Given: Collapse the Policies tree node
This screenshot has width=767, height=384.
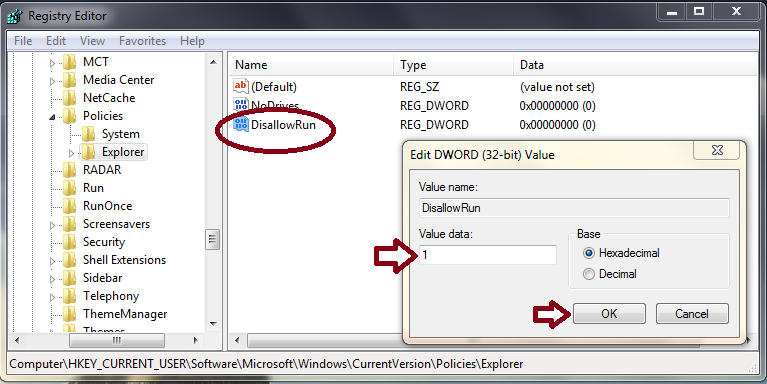Looking at the screenshot, I should coord(53,117).
